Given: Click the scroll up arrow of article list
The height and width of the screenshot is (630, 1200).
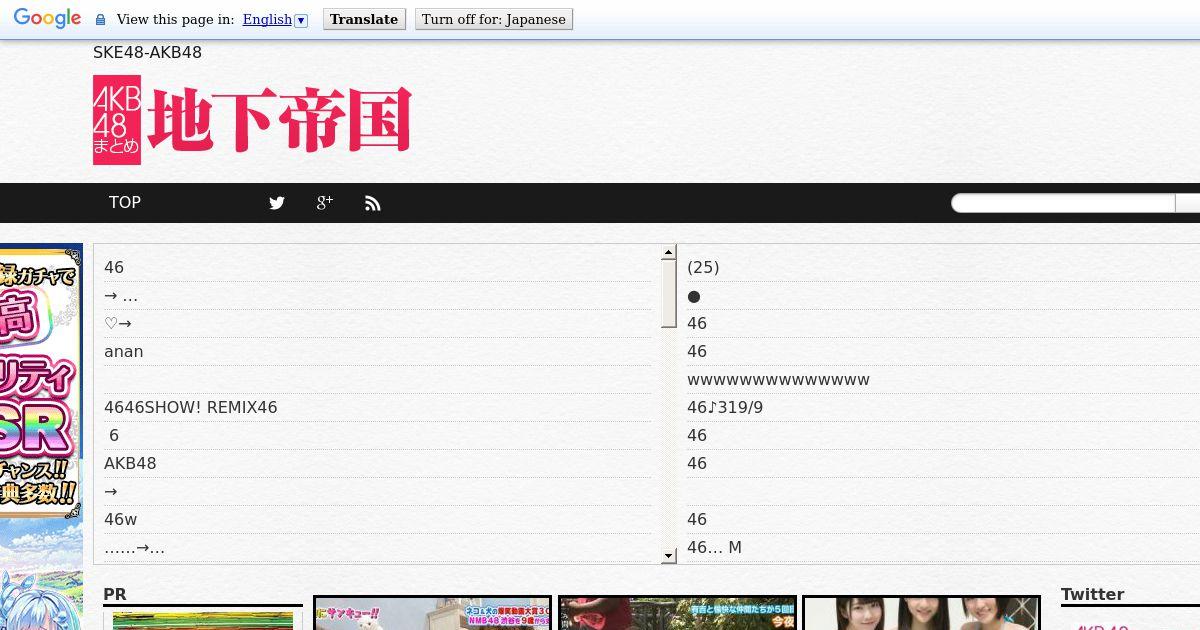Looking at the screenshot, I should click(669, 253).
